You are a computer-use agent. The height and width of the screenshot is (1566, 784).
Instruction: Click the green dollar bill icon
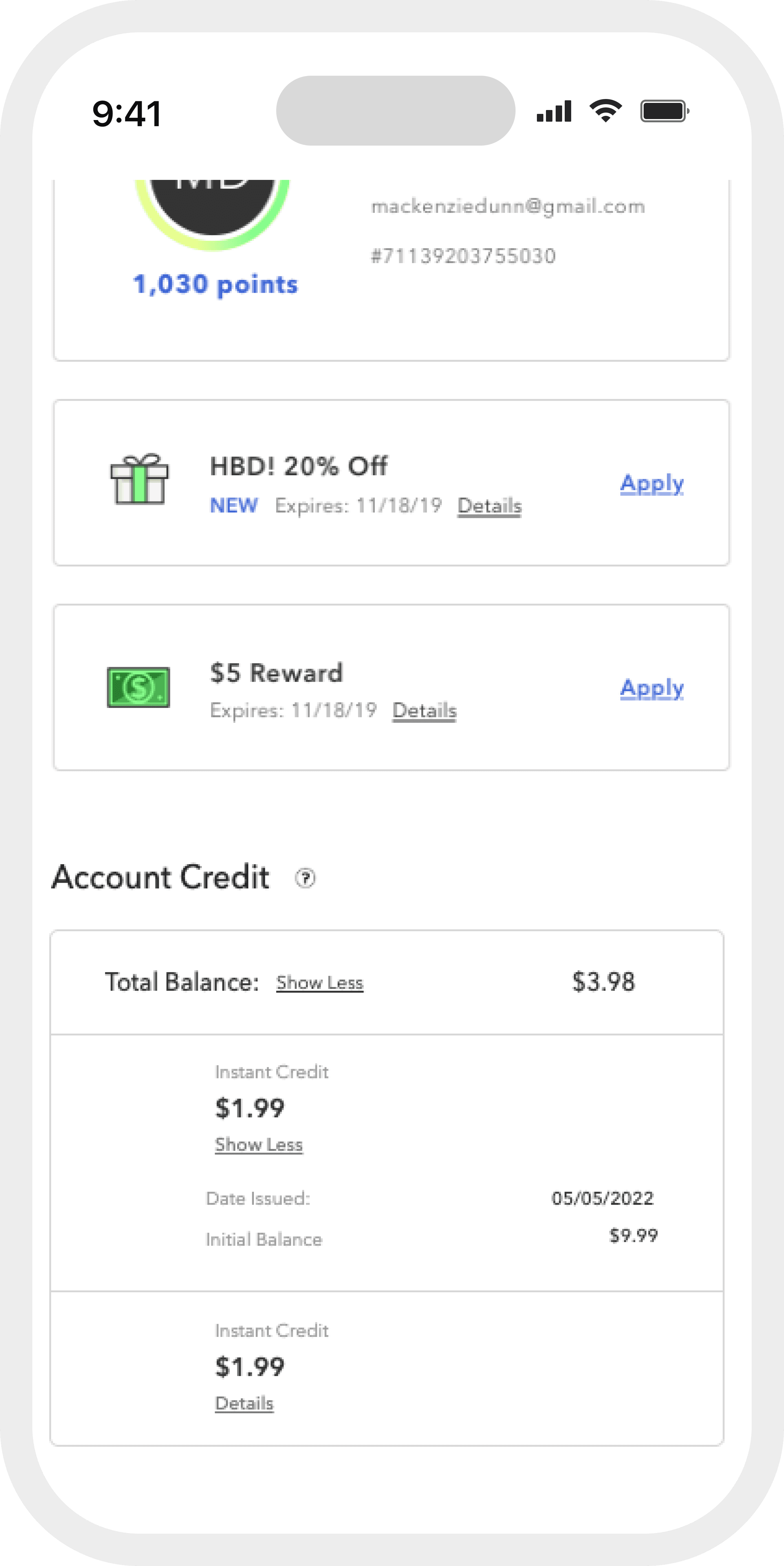point(138,687)
